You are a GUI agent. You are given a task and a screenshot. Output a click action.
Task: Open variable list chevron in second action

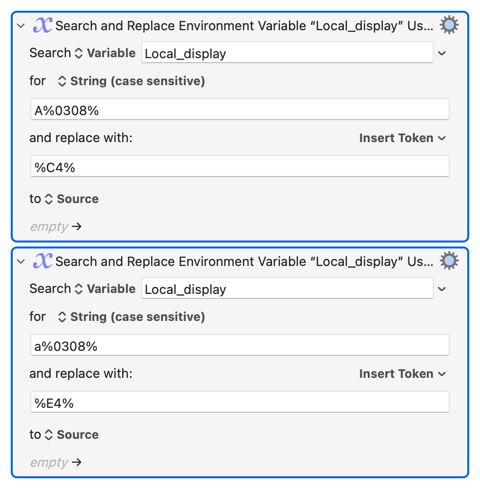pos(442,289)
